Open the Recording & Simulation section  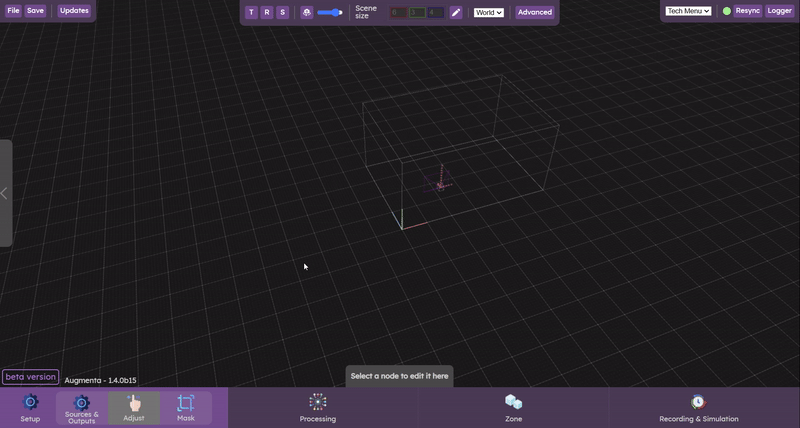[x=698, y=408]
